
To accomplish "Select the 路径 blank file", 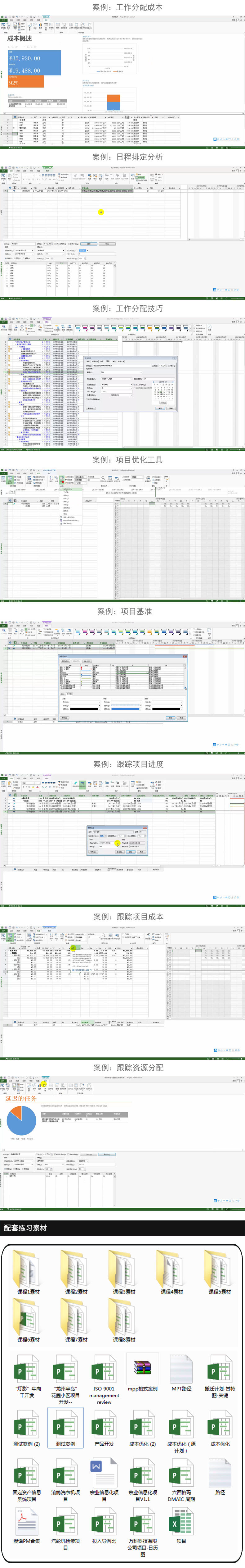I will pos(220,1477).
